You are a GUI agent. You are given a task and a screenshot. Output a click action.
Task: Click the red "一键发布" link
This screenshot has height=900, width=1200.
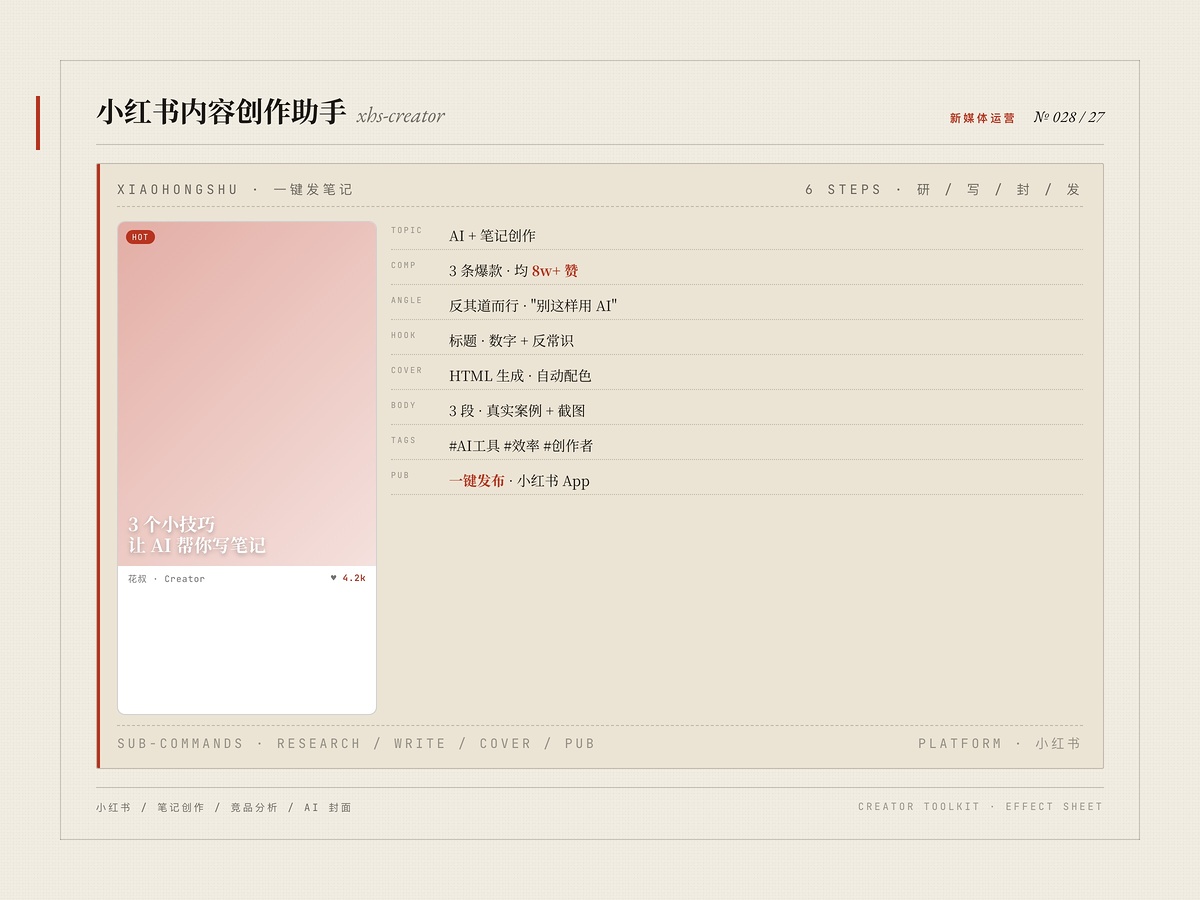[477, 481]
